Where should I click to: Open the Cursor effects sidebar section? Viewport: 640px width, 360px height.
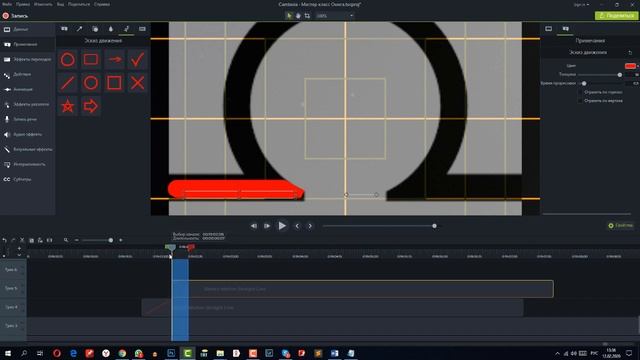click(x=27, y=104)
